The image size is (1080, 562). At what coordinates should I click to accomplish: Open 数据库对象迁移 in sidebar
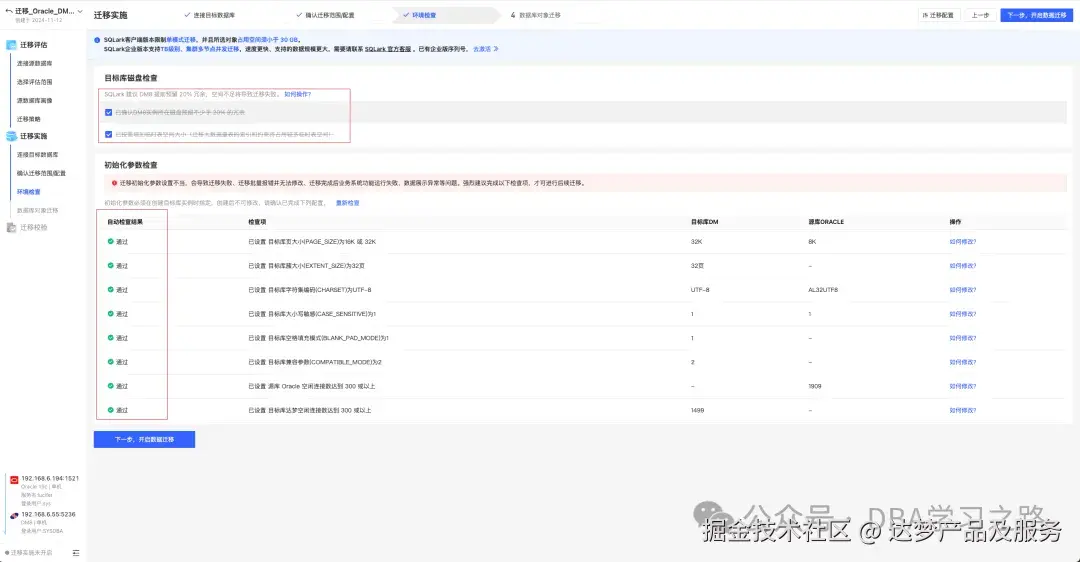(38, 211)
